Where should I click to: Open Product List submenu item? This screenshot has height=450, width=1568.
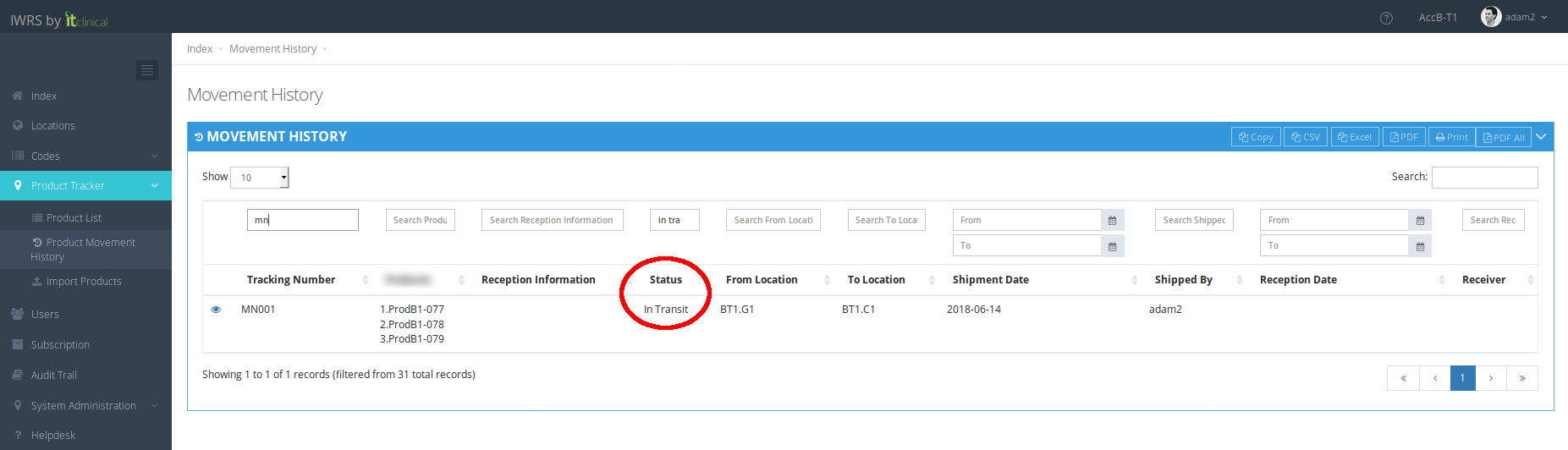(85, 217)
